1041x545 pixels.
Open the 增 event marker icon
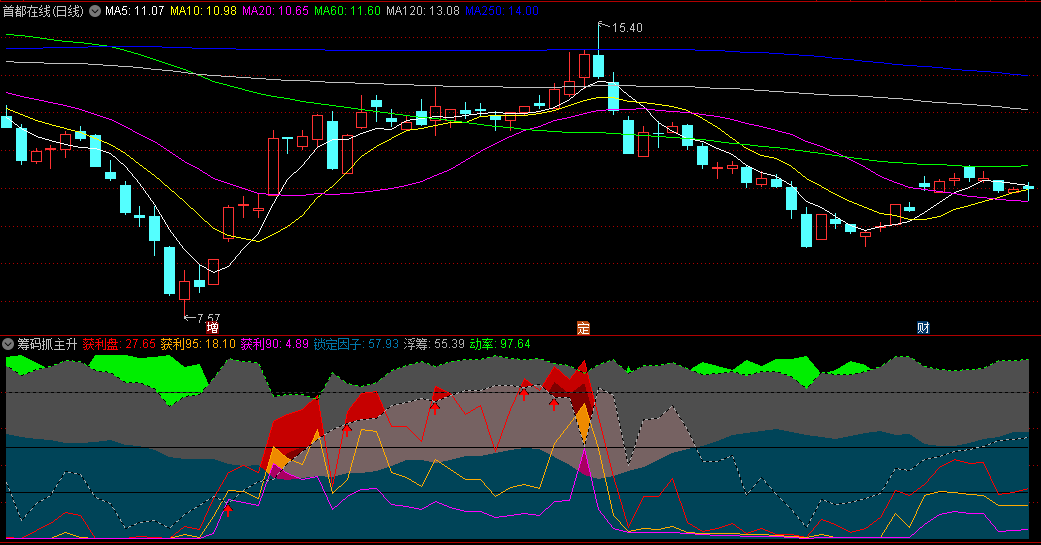[212, 328]
